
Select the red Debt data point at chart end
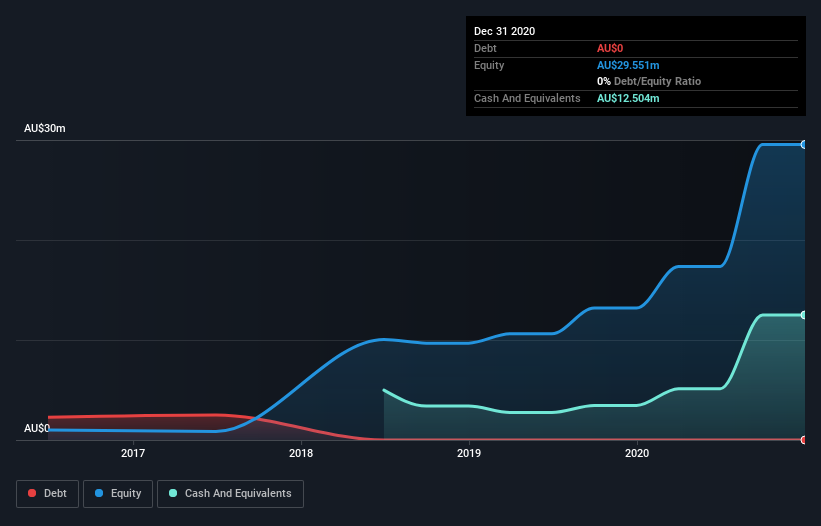[804, 440]
